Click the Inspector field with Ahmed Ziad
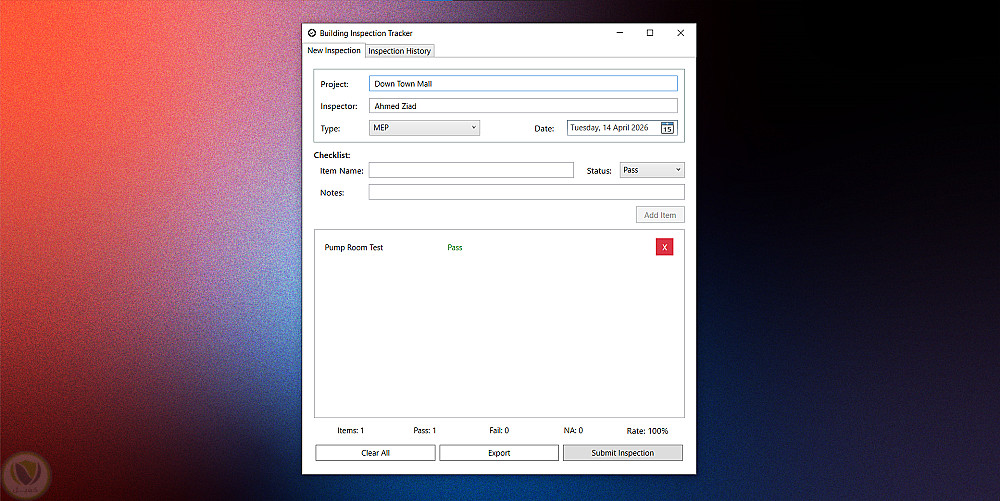 523,106
